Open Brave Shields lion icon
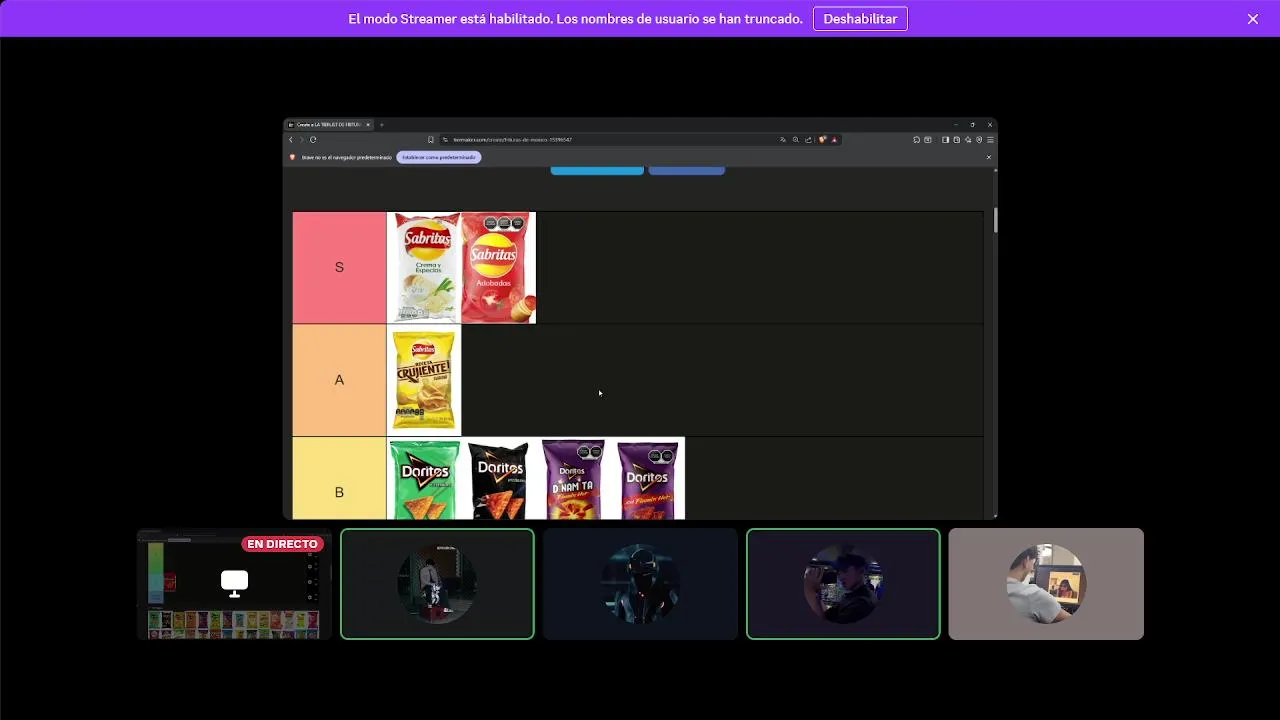Screen dimensions: 1280x720 coord(822,140)
